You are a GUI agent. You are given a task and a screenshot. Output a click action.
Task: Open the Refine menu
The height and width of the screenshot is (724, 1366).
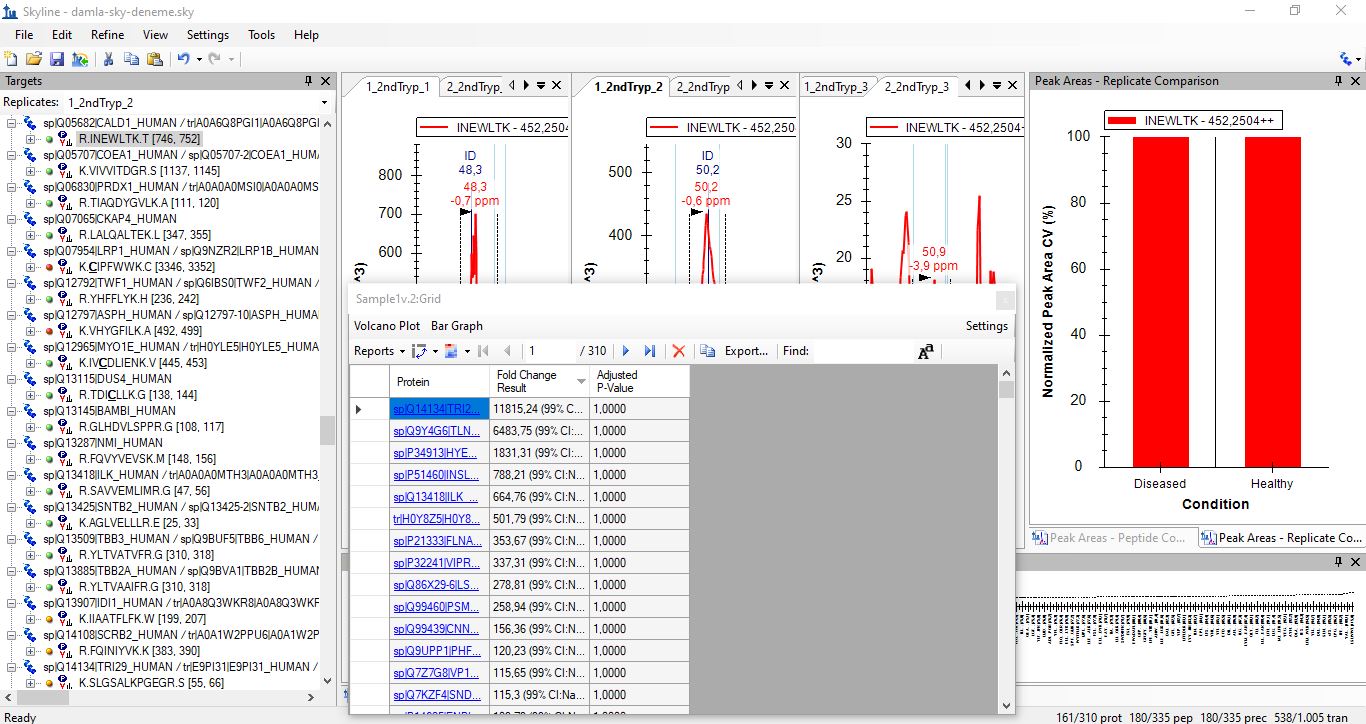click(x=107, y=35)
